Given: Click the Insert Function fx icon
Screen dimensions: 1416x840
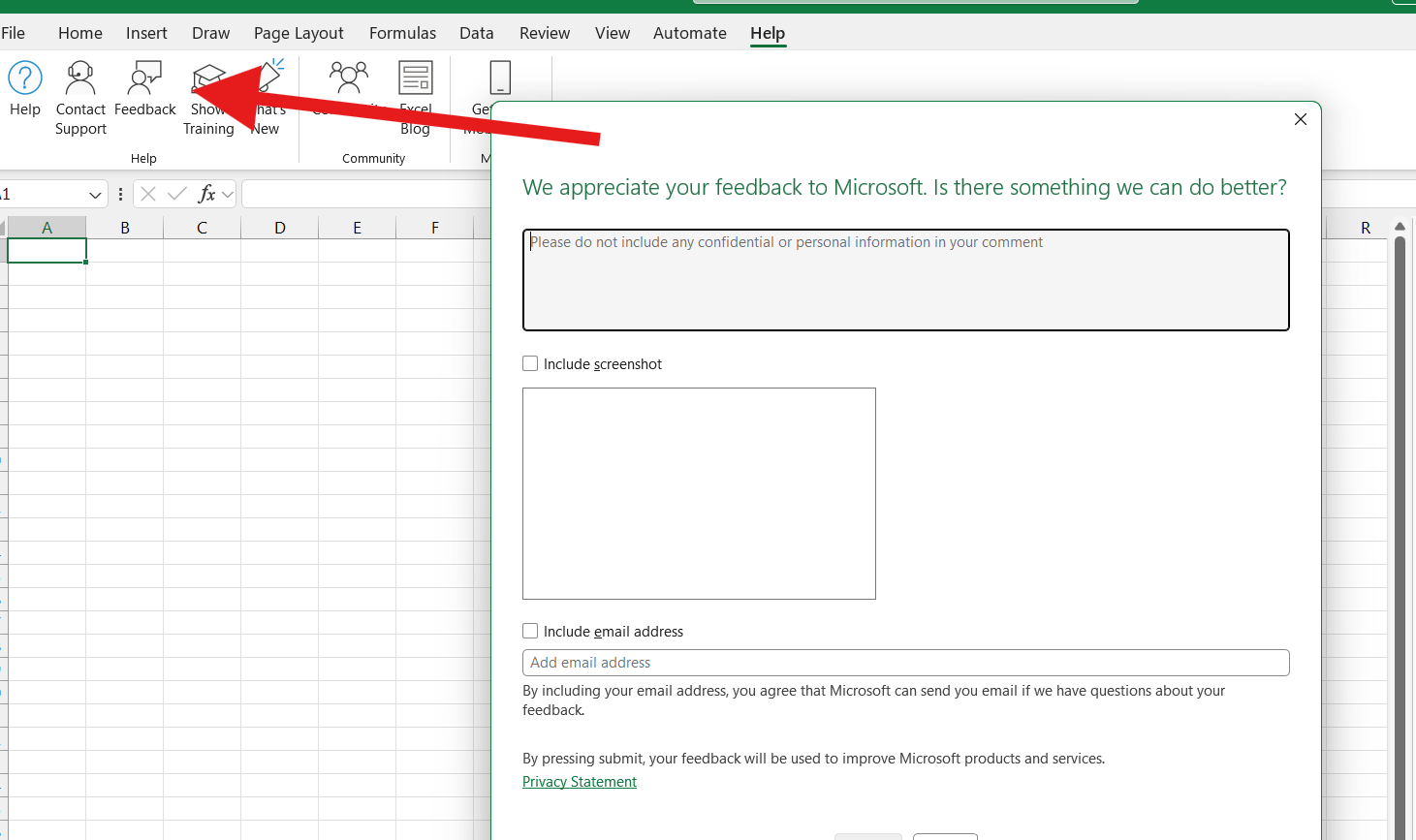Looking at the screenshot, I should [x=206, y=194].
